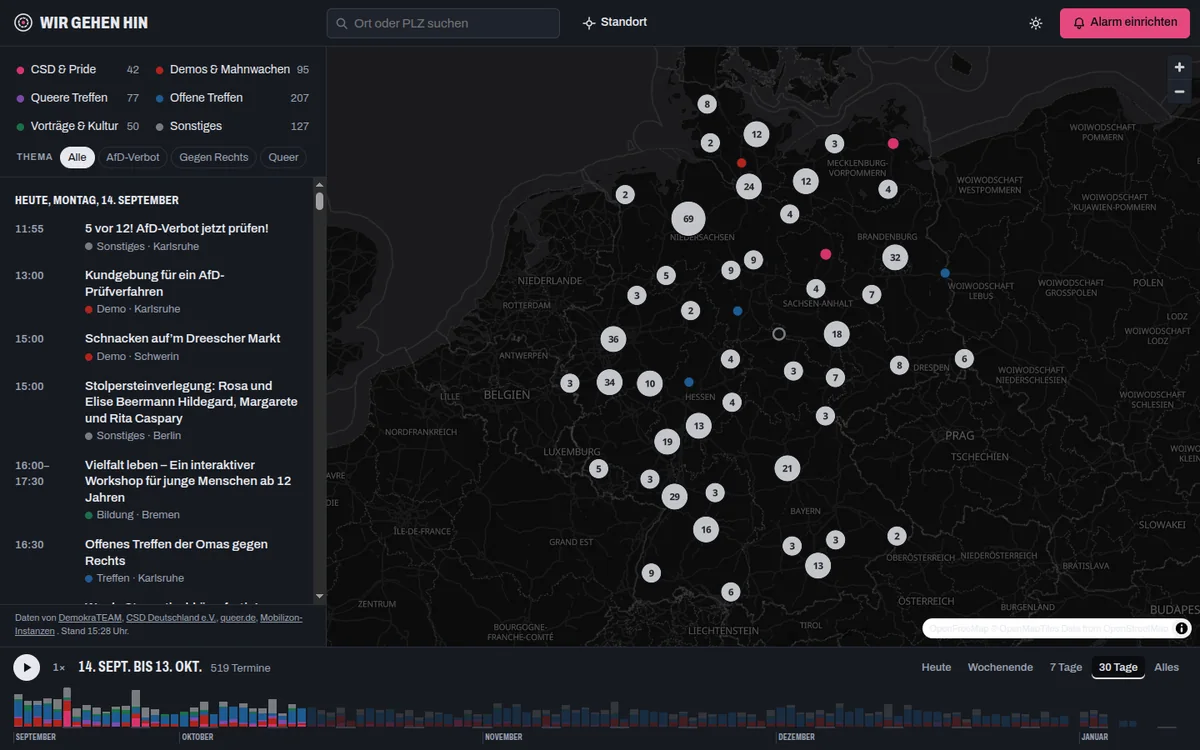Screen dimensions: 1200x750
Task: Select the pink CSD marker near Mecklenburg-Vorpommern
Action: [893, 144]
